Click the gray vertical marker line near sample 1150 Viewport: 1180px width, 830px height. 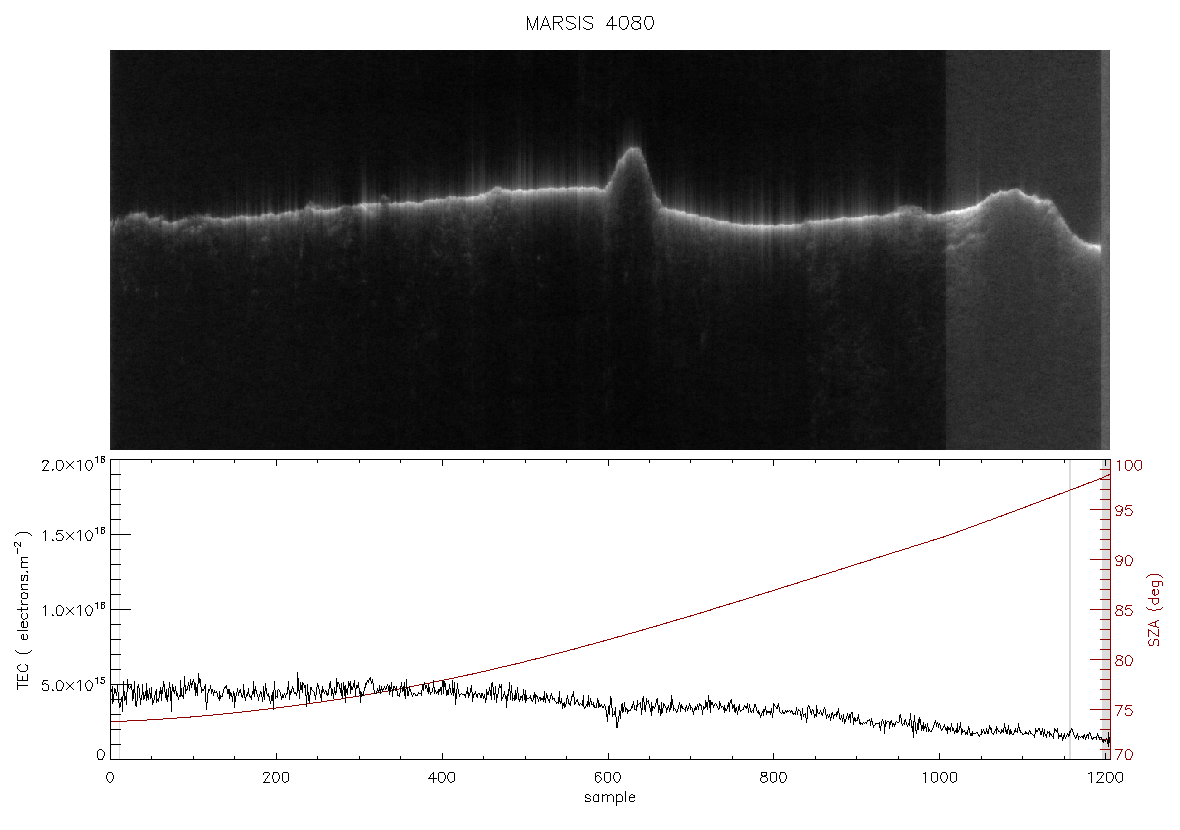1069,608
